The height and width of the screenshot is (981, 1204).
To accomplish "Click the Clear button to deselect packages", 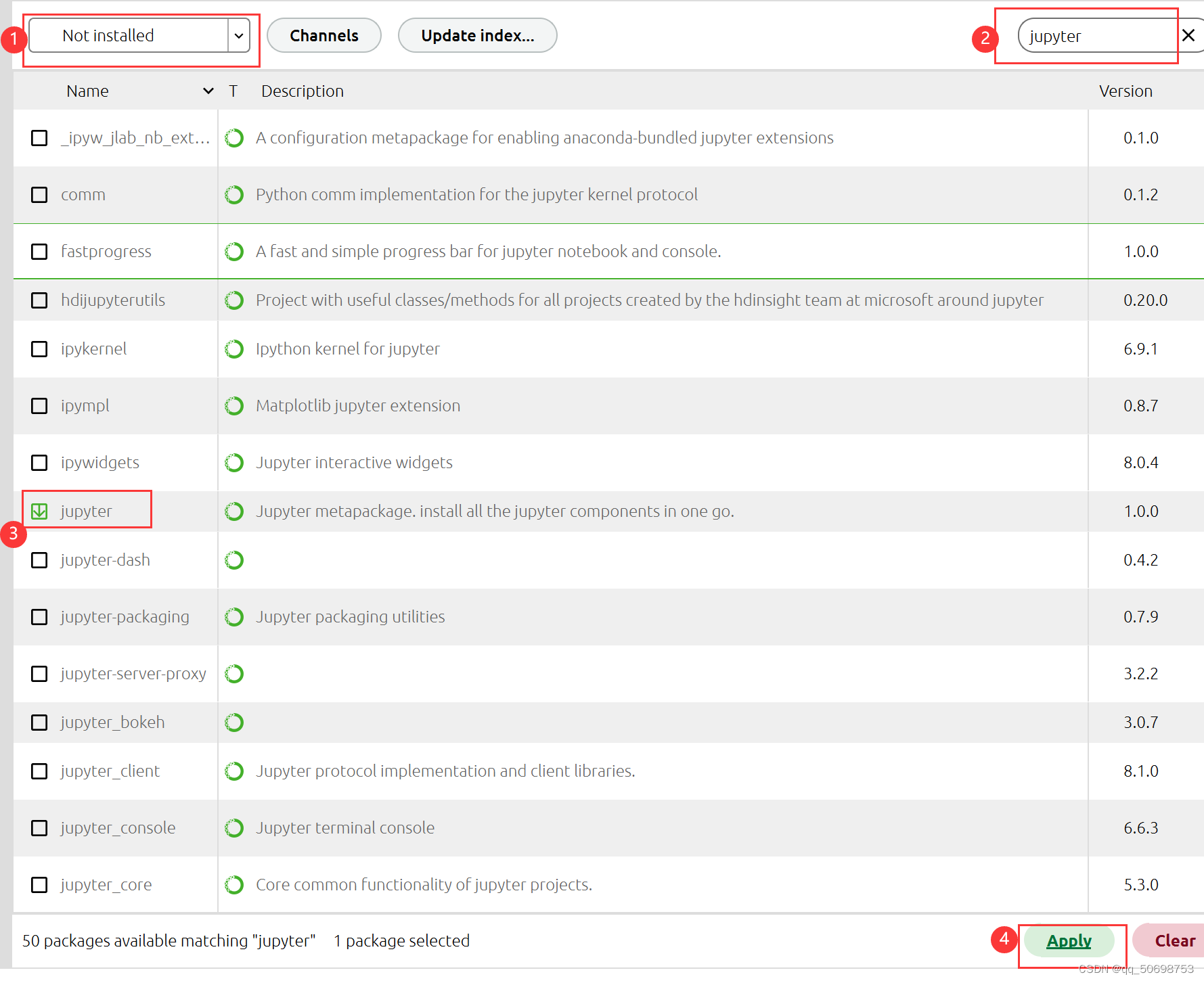I will coord(1171,940).
